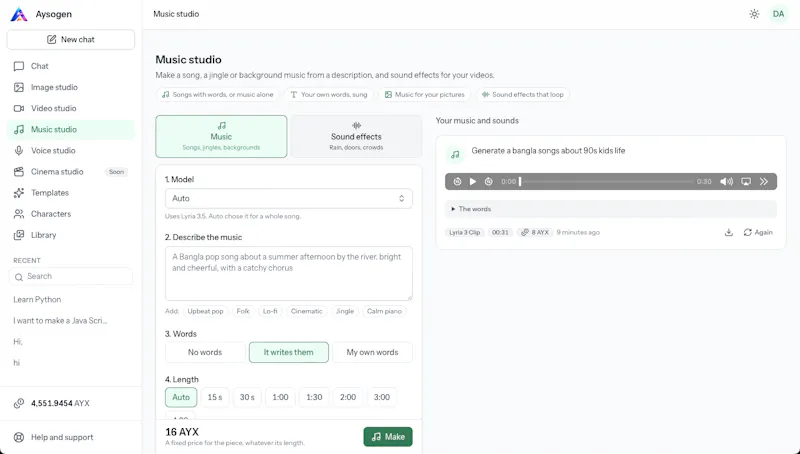
Task: Open the Templates page
Action: click(x=70, y=193)
